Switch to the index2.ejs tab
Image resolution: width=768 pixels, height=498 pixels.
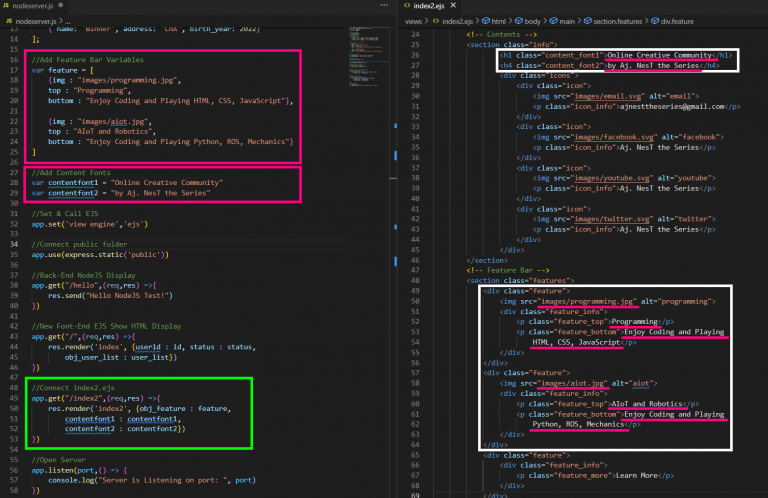430,7
